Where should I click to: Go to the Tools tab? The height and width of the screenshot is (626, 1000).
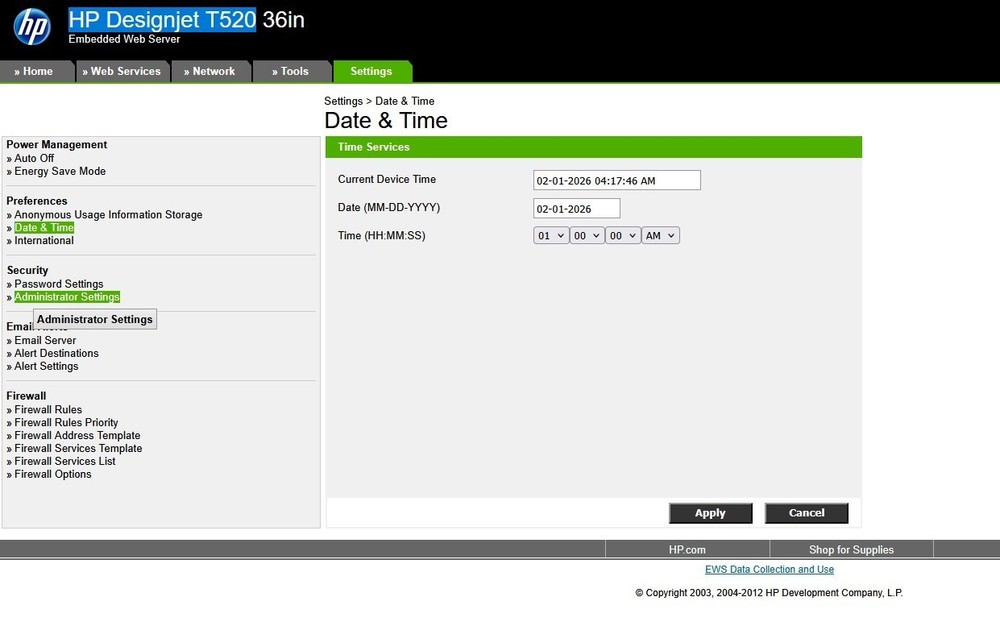point(292,71)
